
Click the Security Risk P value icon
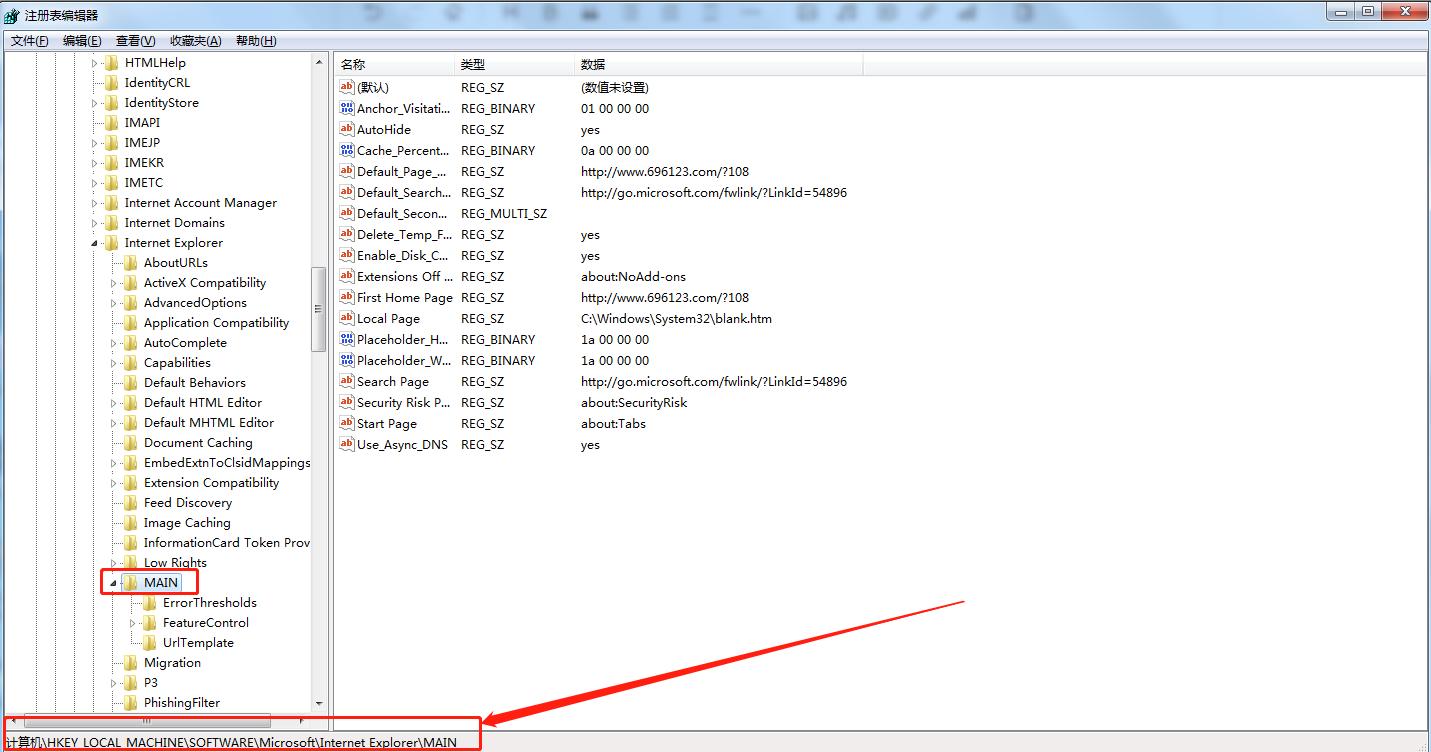[347, 402]
